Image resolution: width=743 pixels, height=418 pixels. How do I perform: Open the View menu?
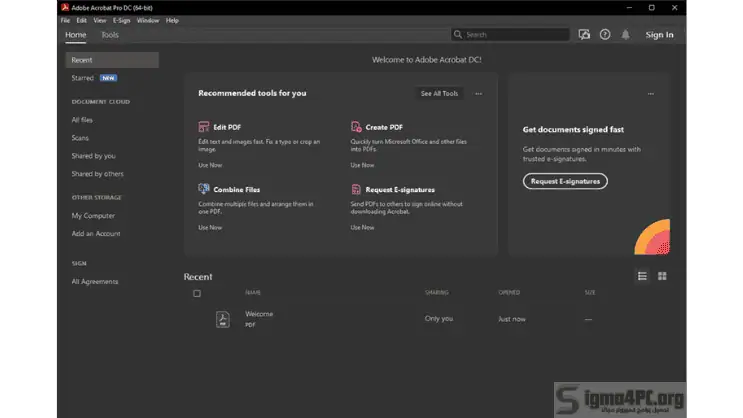pos(100,20)
